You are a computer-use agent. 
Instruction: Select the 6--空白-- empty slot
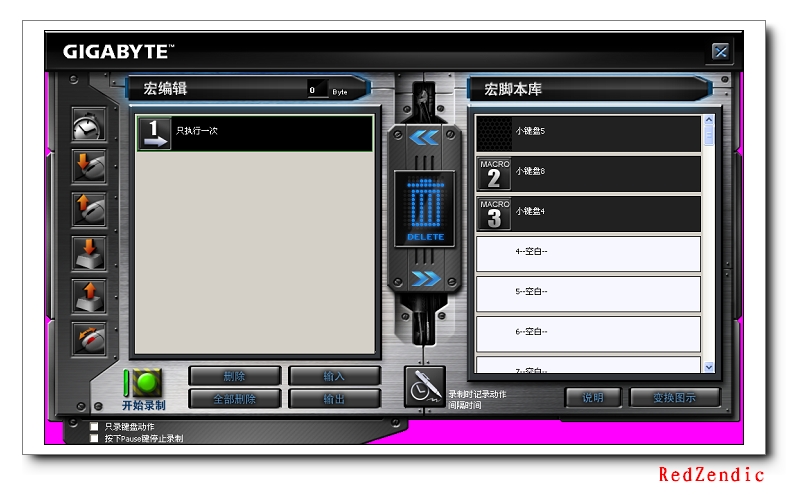point(588,334)
